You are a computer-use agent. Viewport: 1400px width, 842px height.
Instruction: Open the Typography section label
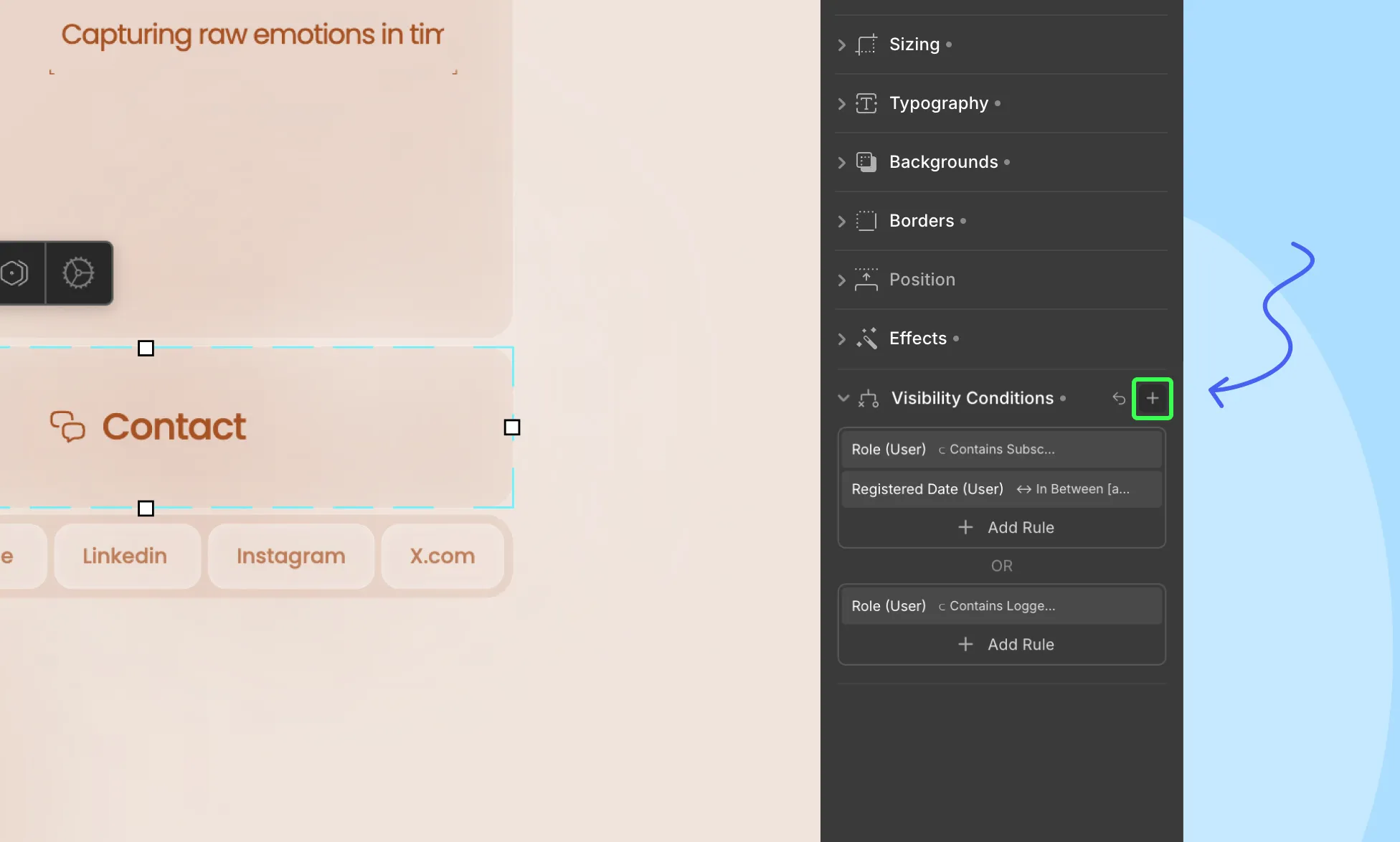click(939, 103)
